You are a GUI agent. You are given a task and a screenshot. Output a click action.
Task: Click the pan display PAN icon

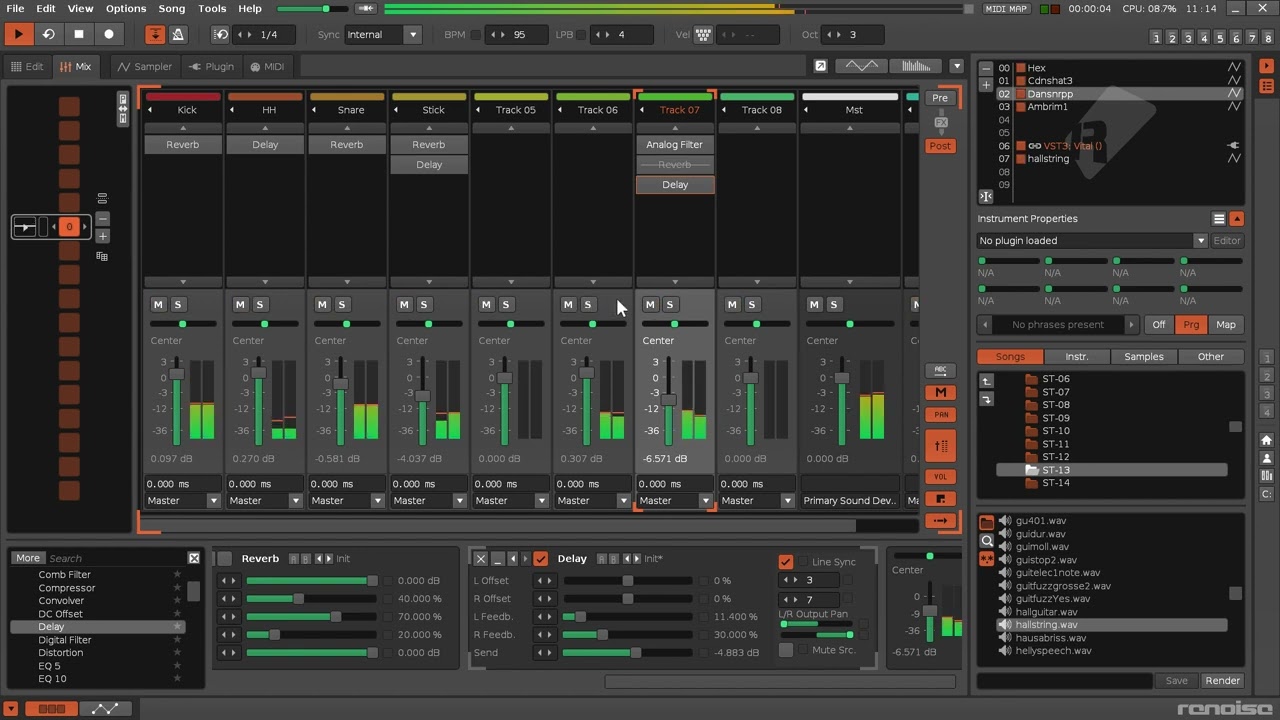coord(940,414)
